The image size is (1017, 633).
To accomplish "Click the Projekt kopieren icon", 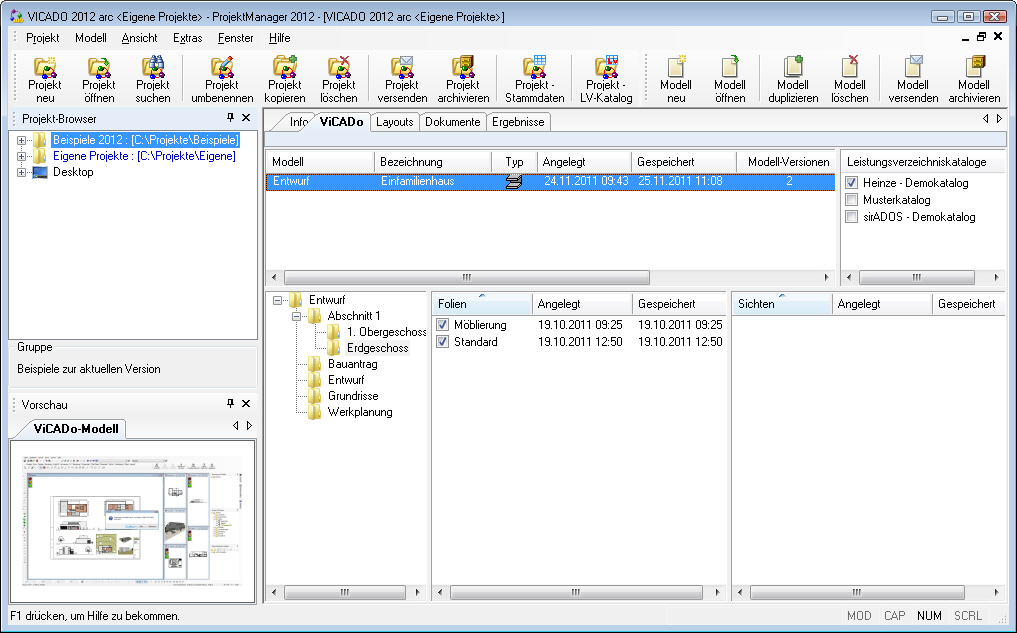I will coord(285,79).
